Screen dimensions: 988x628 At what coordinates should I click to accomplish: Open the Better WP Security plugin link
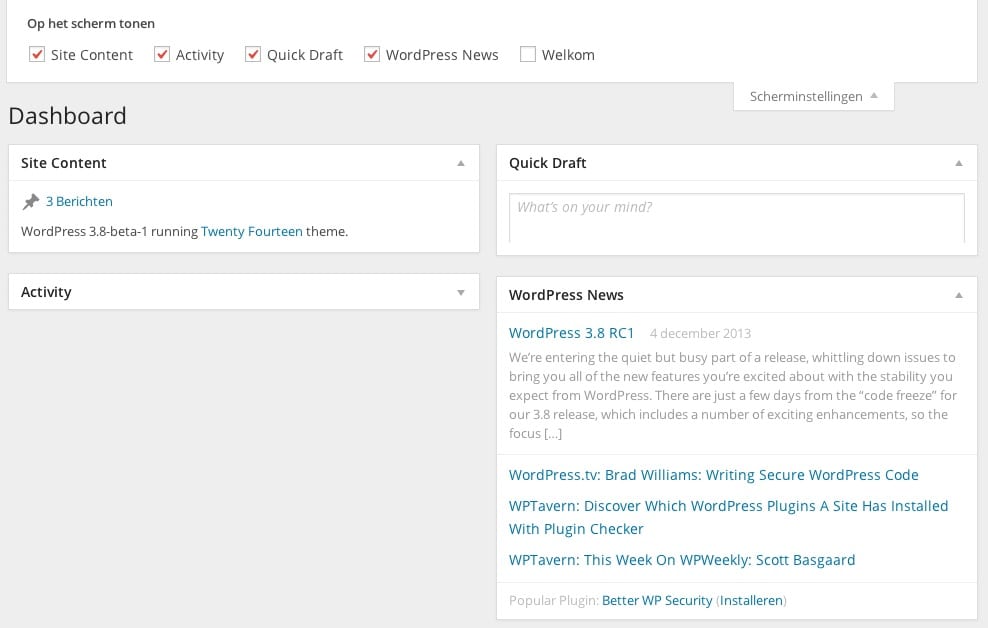pyautogui.click(x=657, y=600)
